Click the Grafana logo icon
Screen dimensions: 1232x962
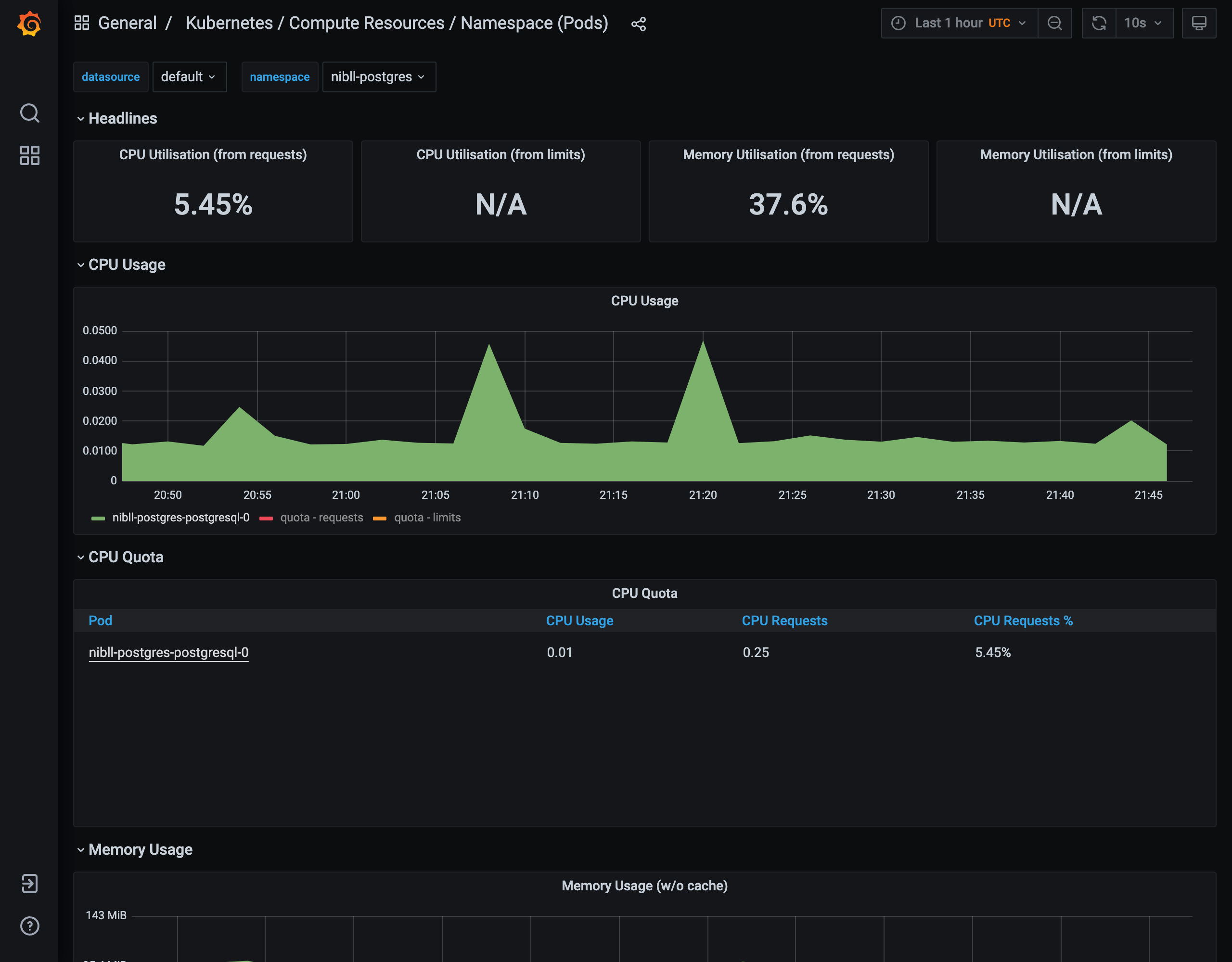(x=29, y=24)
